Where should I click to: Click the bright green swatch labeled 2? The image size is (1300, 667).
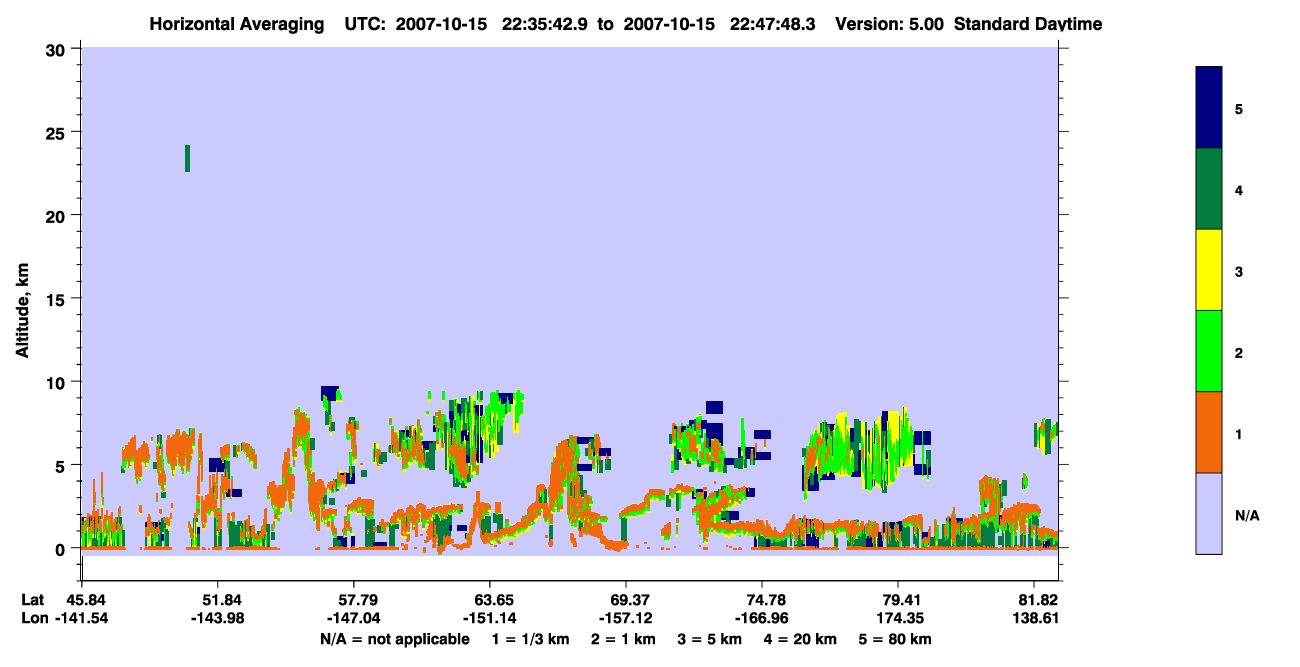tap(1209, 350)
